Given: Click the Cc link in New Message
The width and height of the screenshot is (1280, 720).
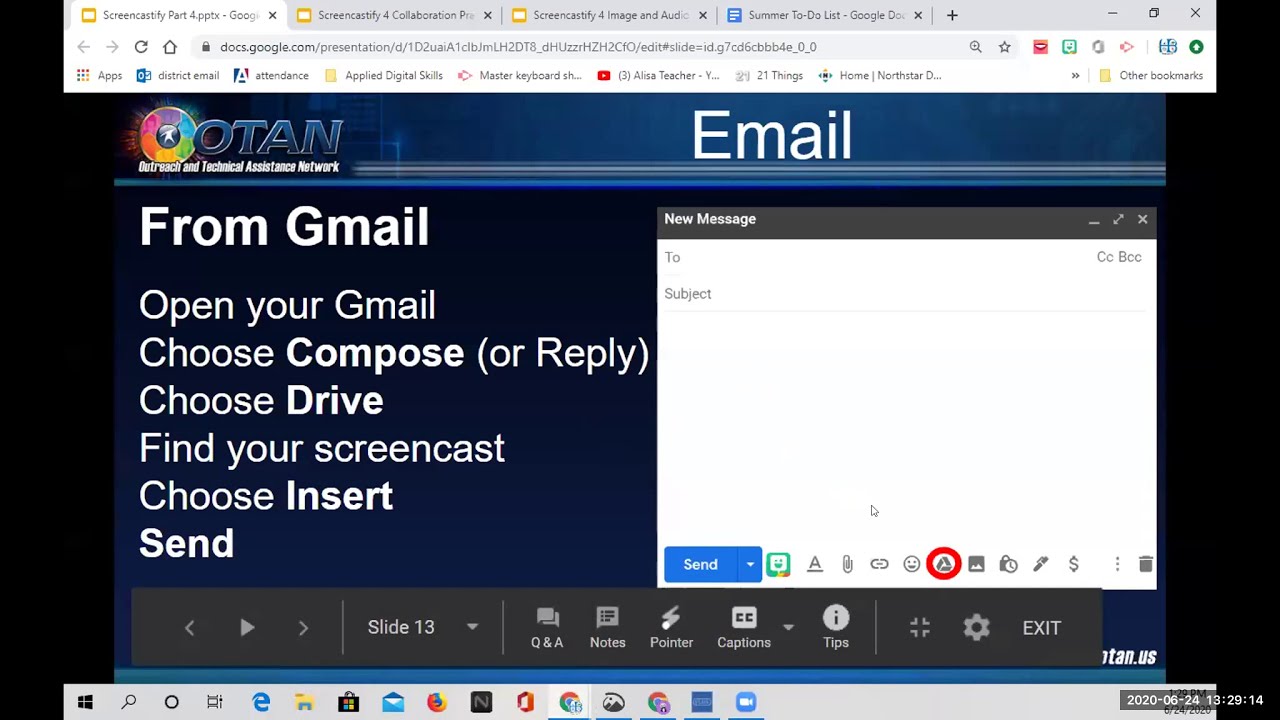Looking at the screenshot, I should tap(1105, 257).
